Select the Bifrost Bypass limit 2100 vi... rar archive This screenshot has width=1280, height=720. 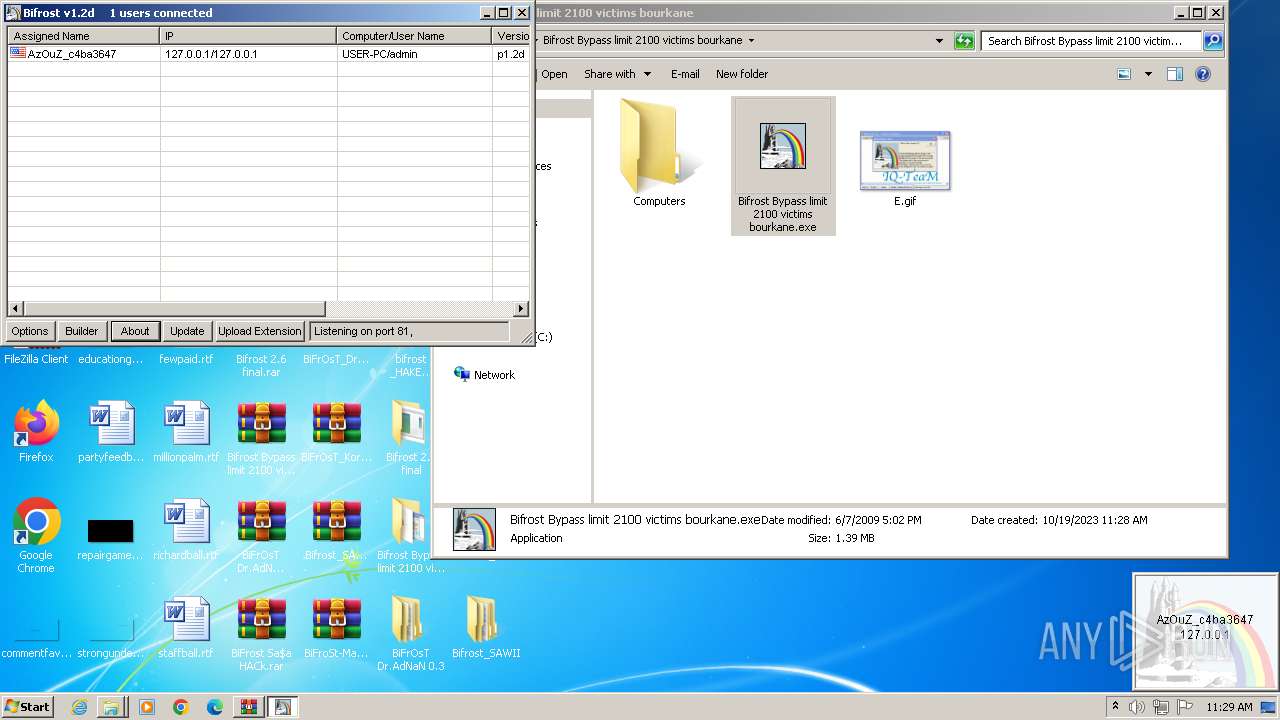261,438
